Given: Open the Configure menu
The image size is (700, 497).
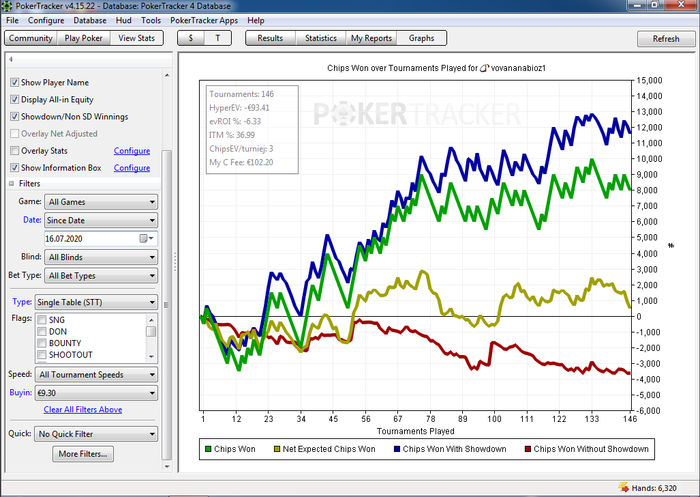Looking at the screenshot, I should click(46, 21).
